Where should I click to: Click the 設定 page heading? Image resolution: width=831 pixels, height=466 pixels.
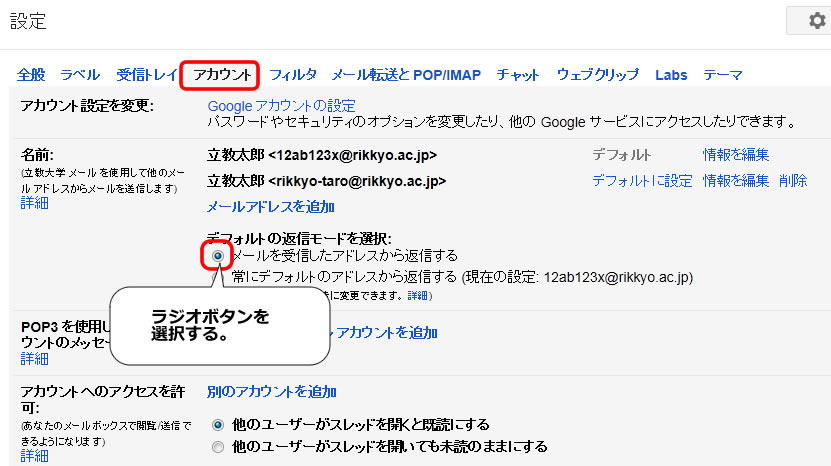click(28, 21)
